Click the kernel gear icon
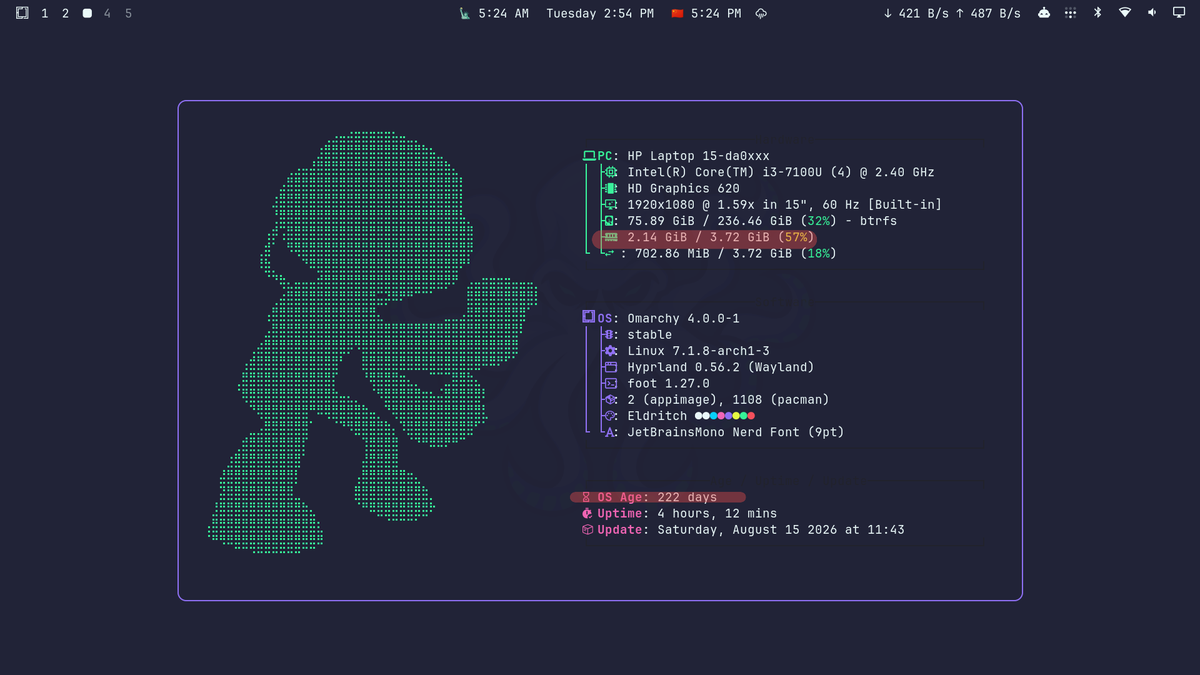This screenshot has height=675, width=1200. (610, 351)
